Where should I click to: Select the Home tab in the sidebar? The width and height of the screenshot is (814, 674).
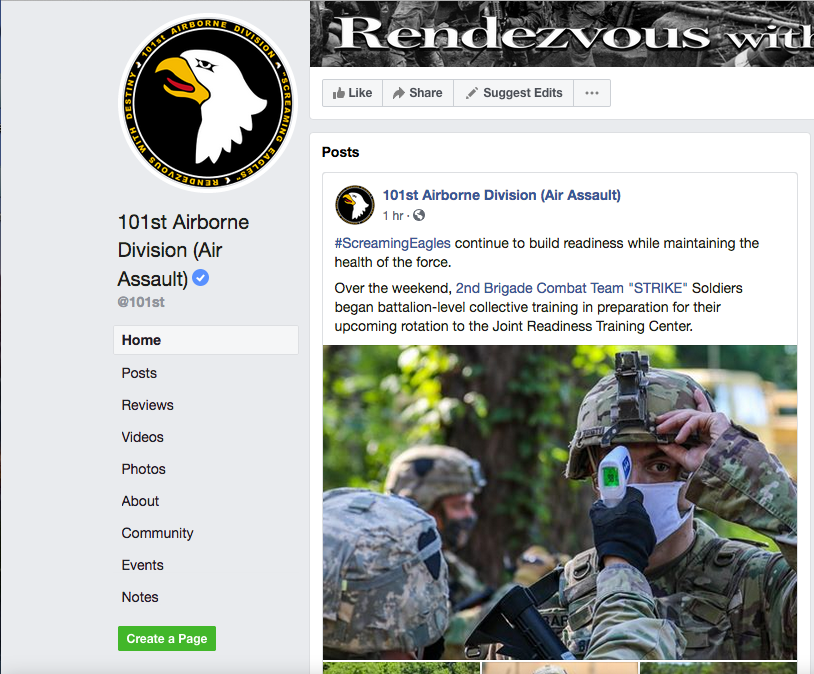[206, 340]
